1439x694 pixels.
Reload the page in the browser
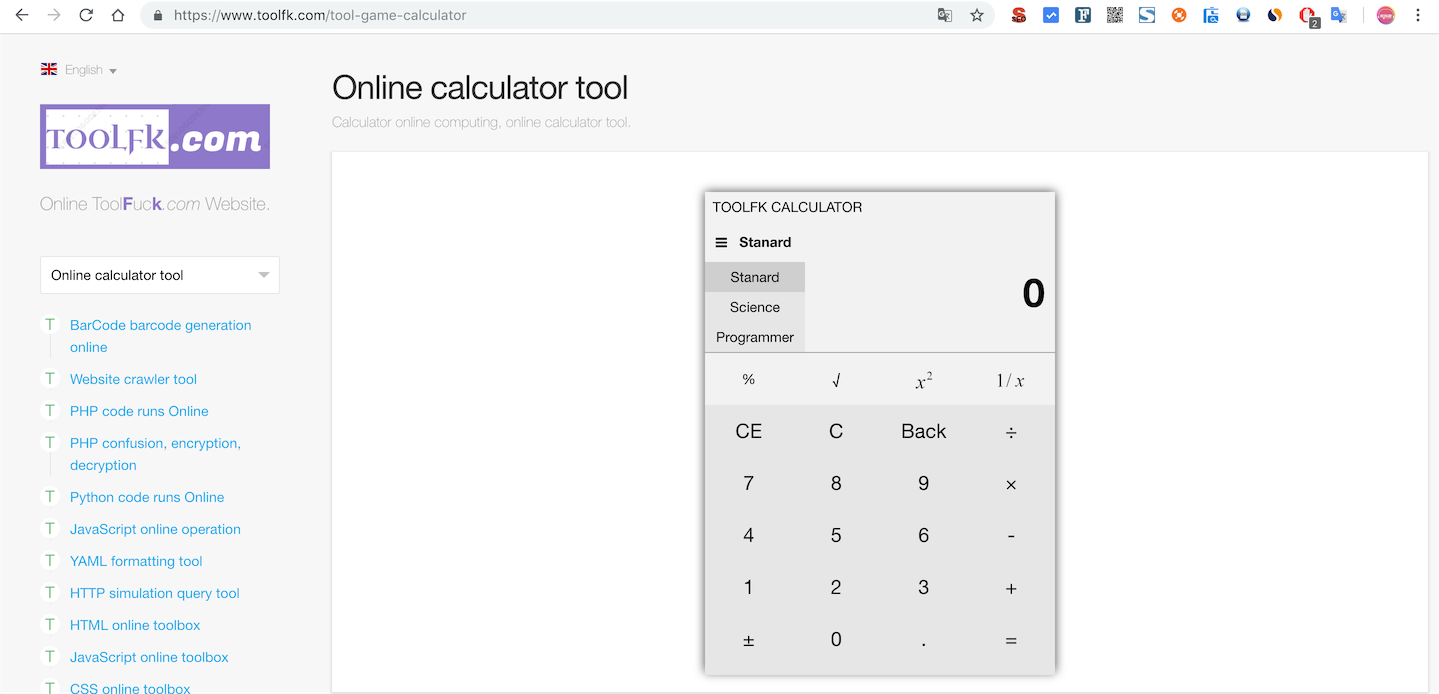(x=86, y=15)
